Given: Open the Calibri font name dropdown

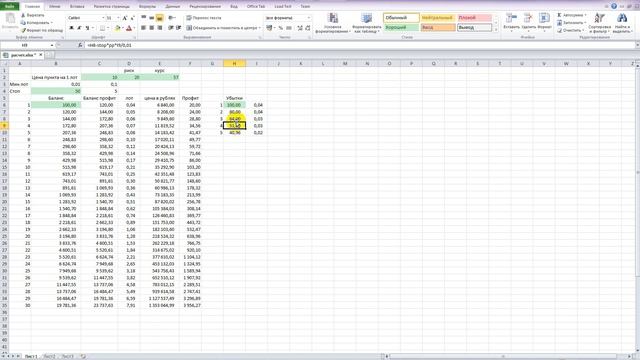Looking at the screenshot, I should [x=102, y=18].
